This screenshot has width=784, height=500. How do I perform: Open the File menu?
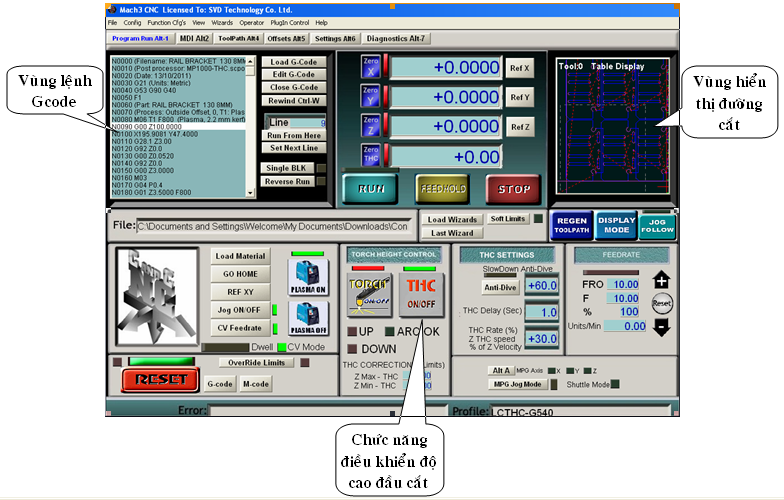pos(112,22)
